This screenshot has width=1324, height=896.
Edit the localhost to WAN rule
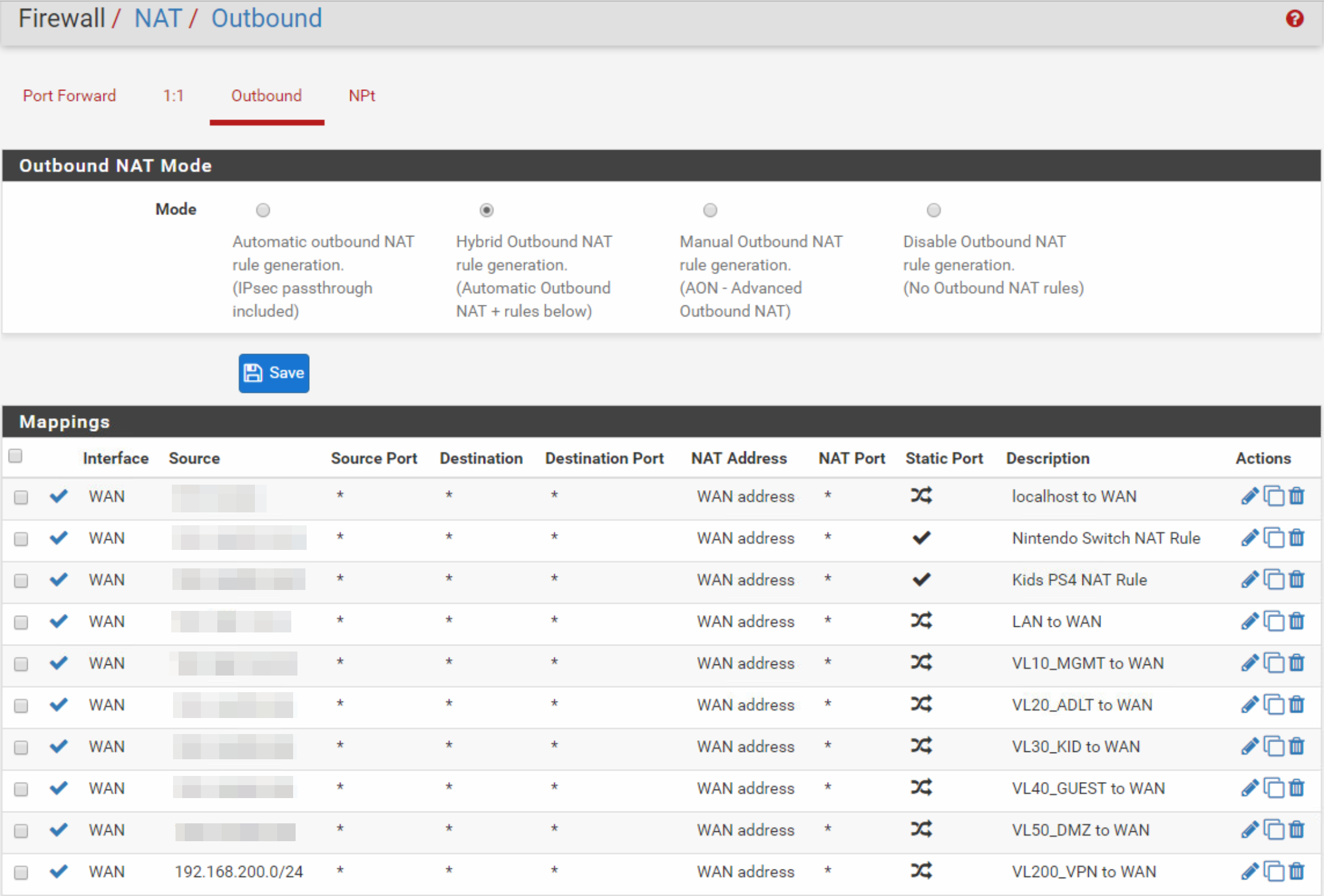click(x=1249, y=496)
